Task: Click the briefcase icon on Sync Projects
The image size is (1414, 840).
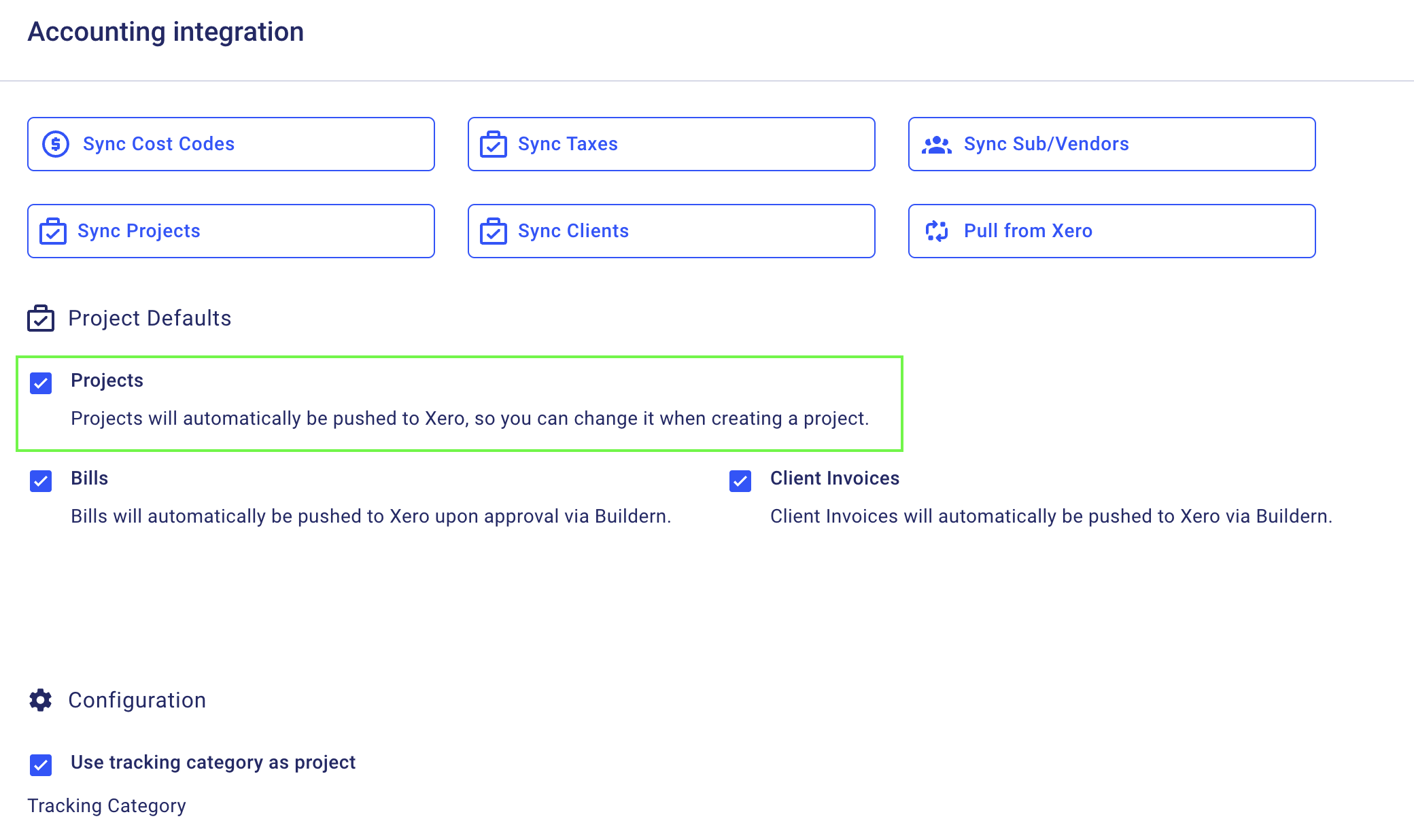Action: tap(53, 231)
